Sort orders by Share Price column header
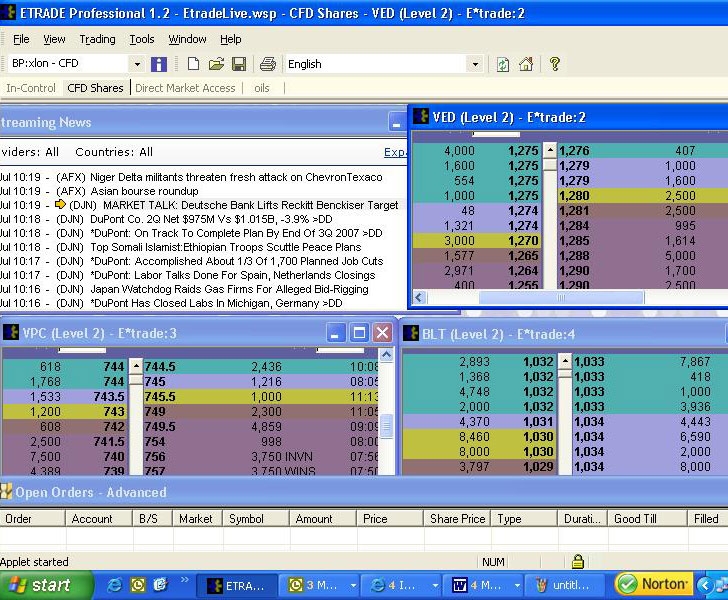728x600 pixels. pos(457,518)
